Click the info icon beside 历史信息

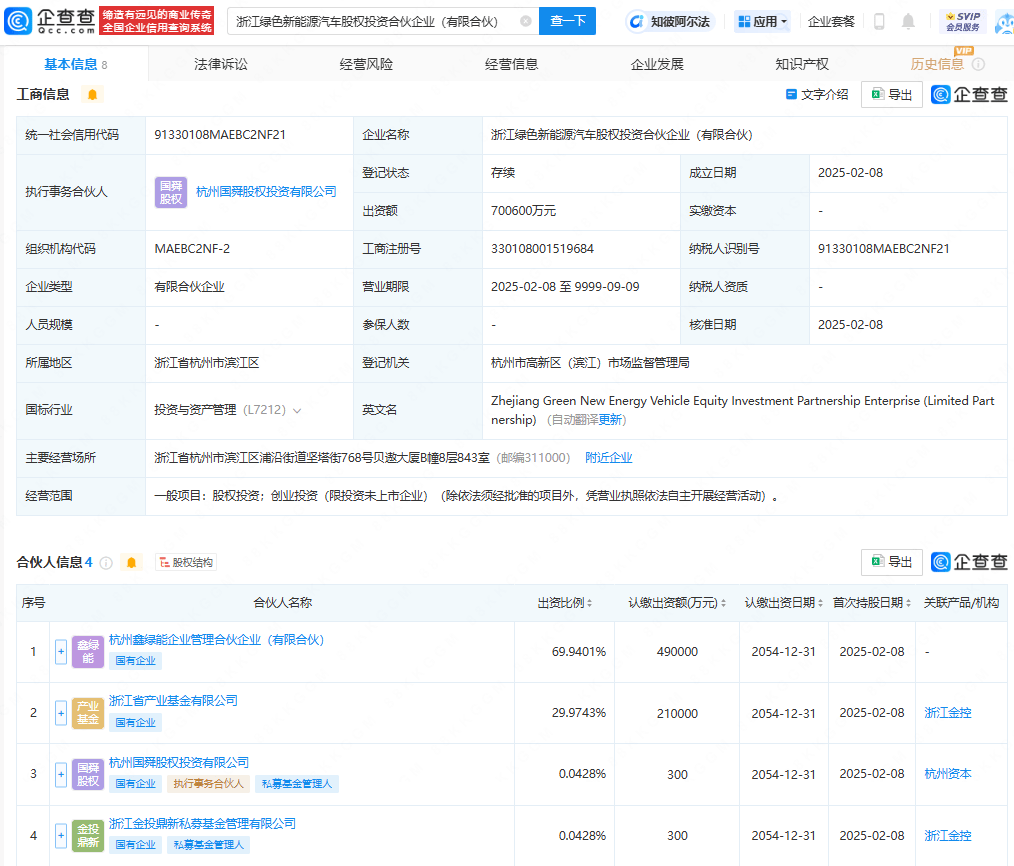pyautogui.click(x=978, y=64)
